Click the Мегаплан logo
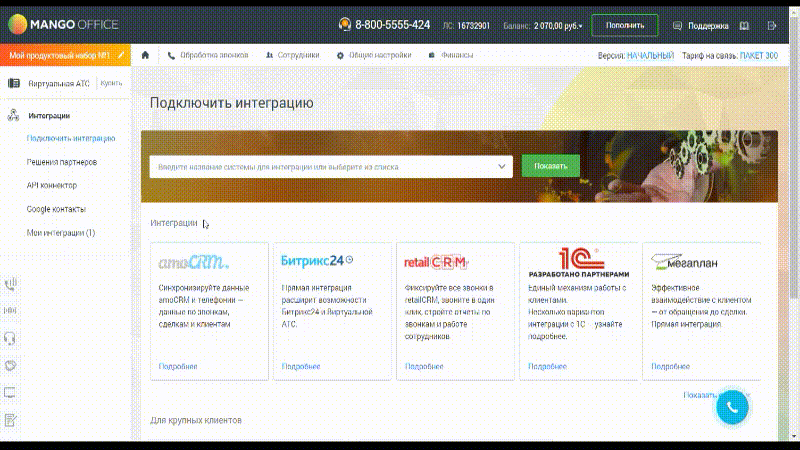 pos(684,262)
